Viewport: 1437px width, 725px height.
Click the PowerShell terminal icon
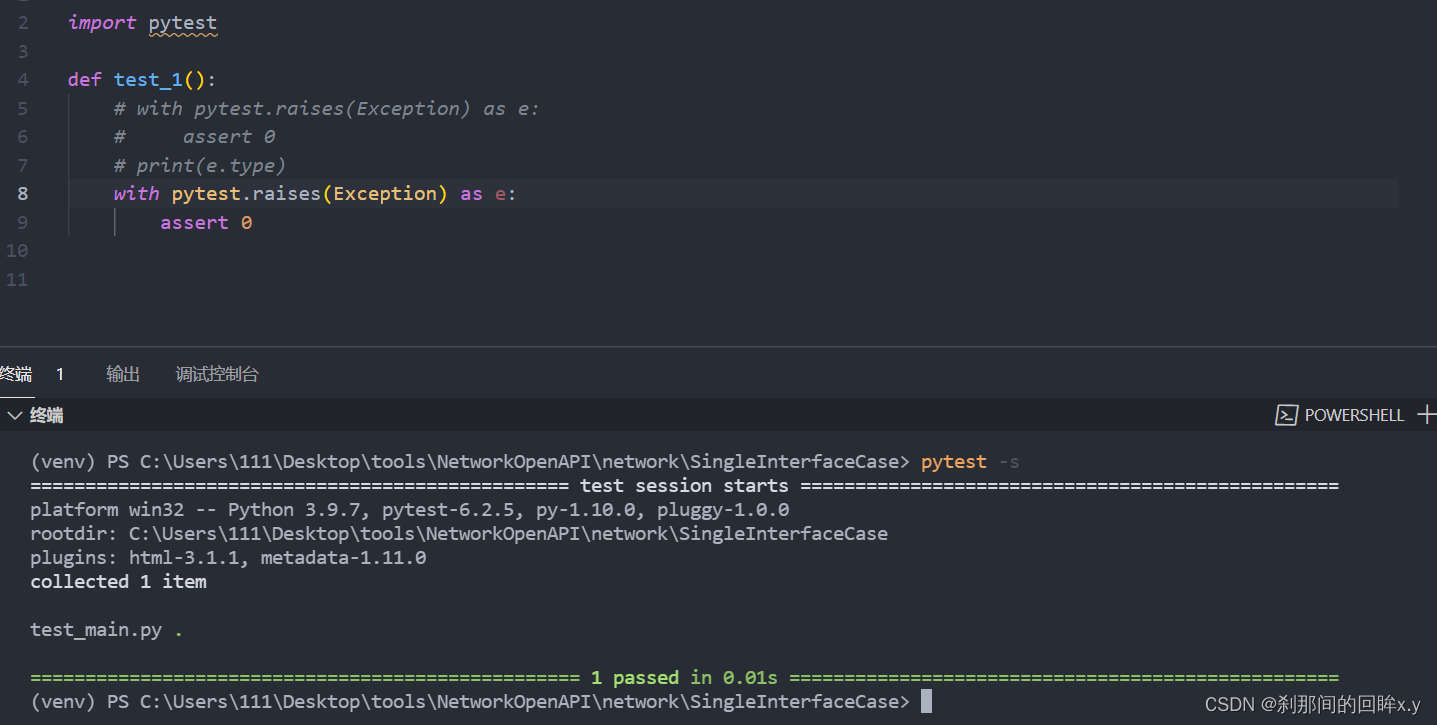point(1286,415)
